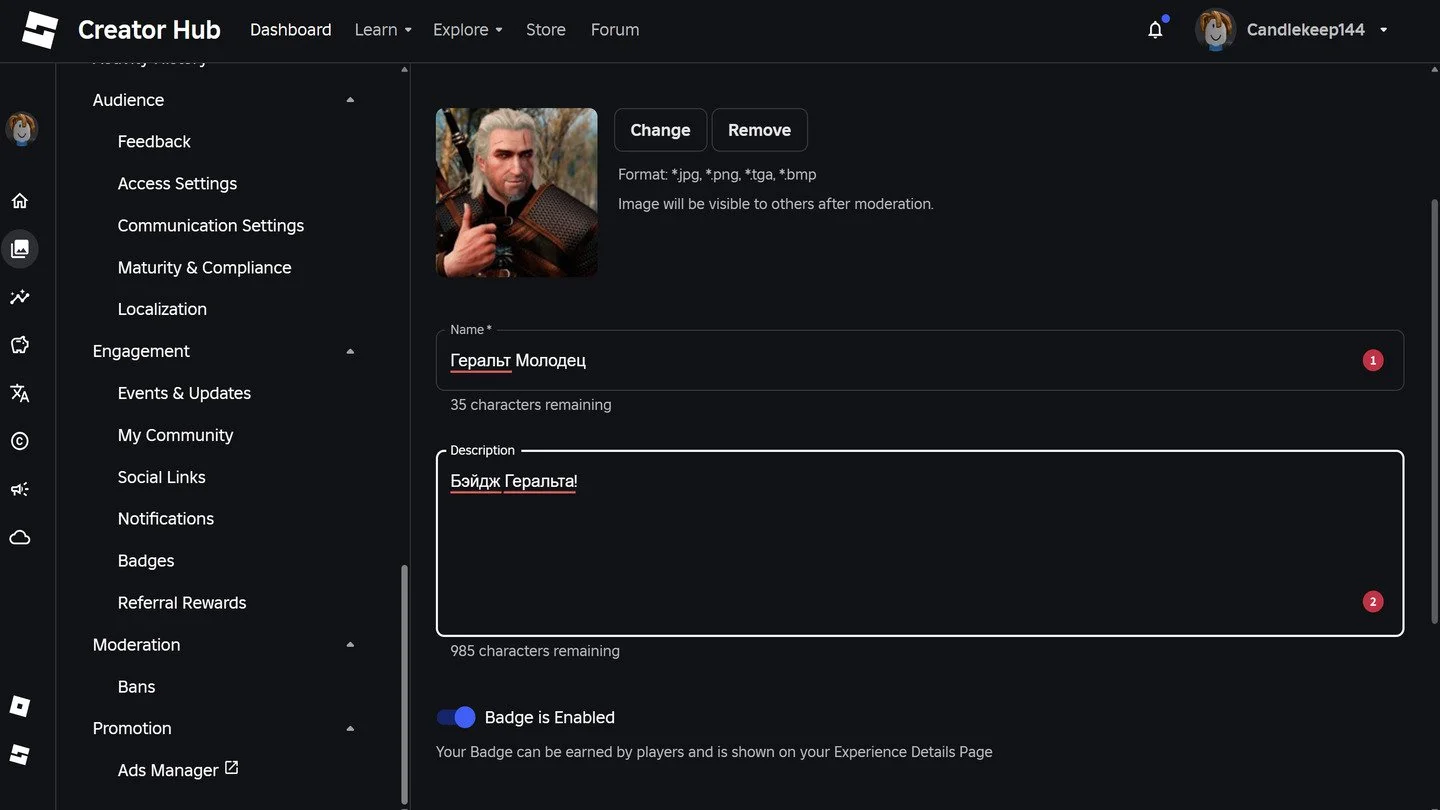Viewport: 1440px width, 810px height.
Task: Click the "985 characters remaining" text
Action: click(x=535, y=651)
